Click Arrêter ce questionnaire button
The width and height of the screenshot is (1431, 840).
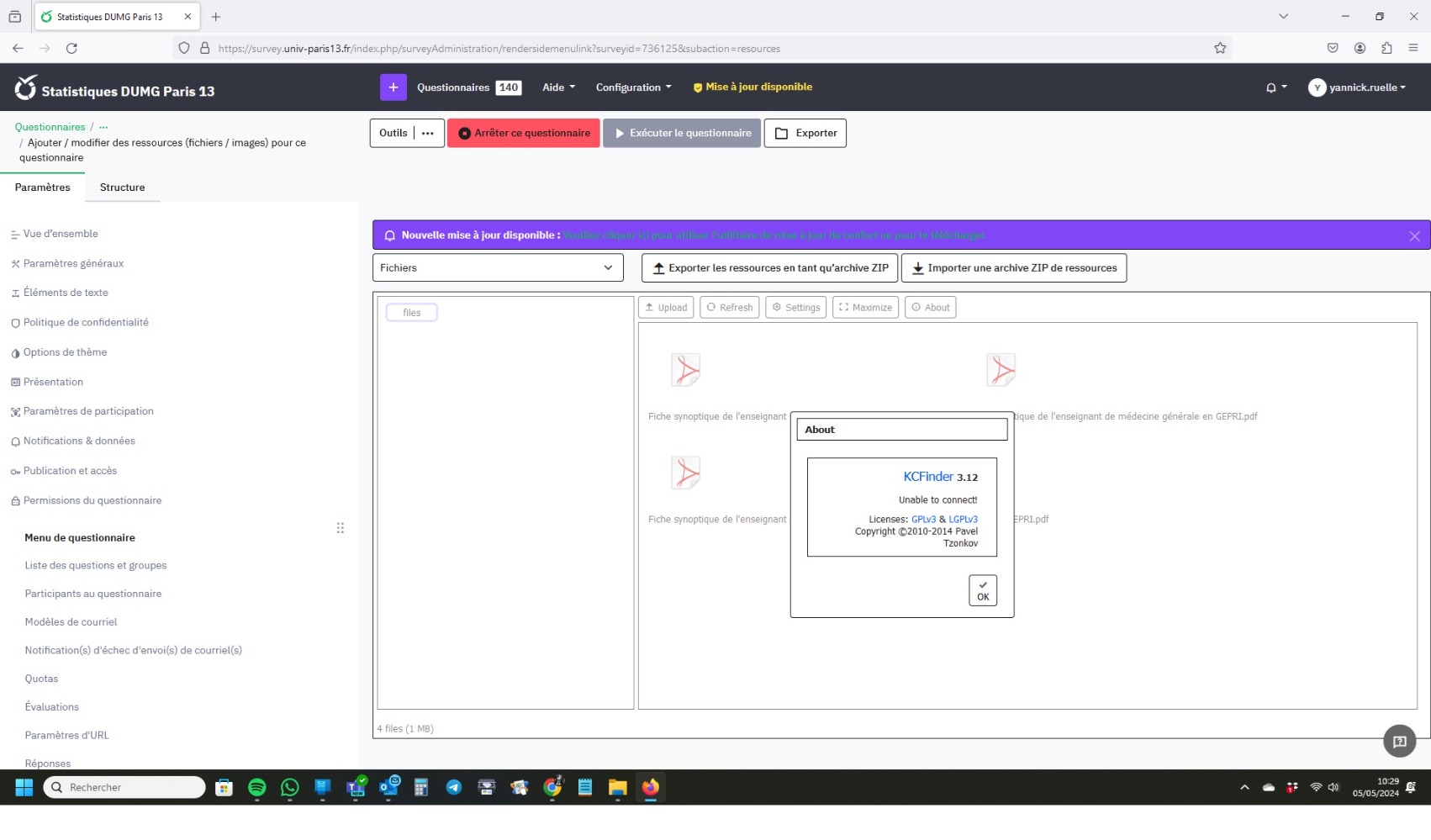523,134
